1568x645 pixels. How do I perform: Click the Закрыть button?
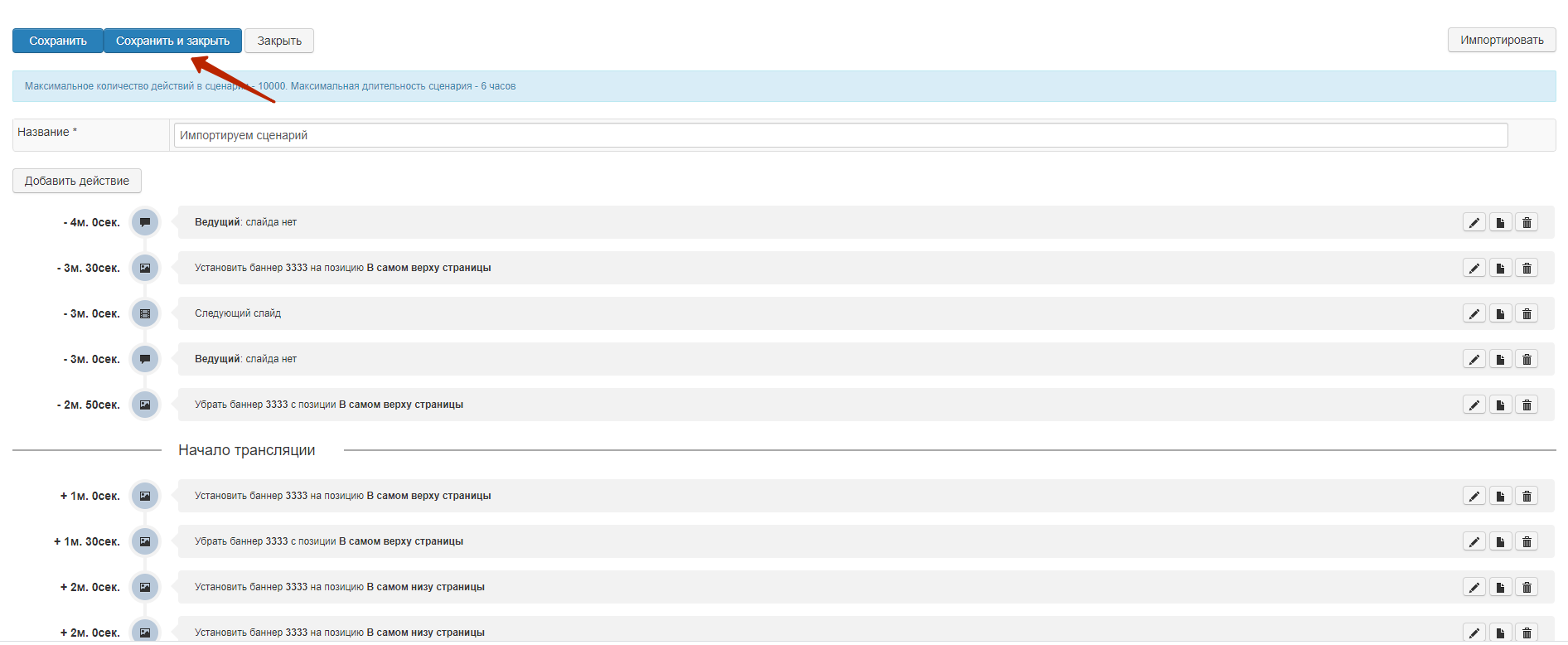(x=279, y=41)
